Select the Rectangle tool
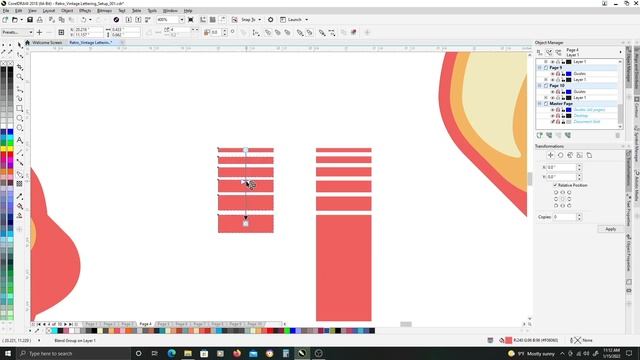640x360 pixels. [x=20, y=109]
